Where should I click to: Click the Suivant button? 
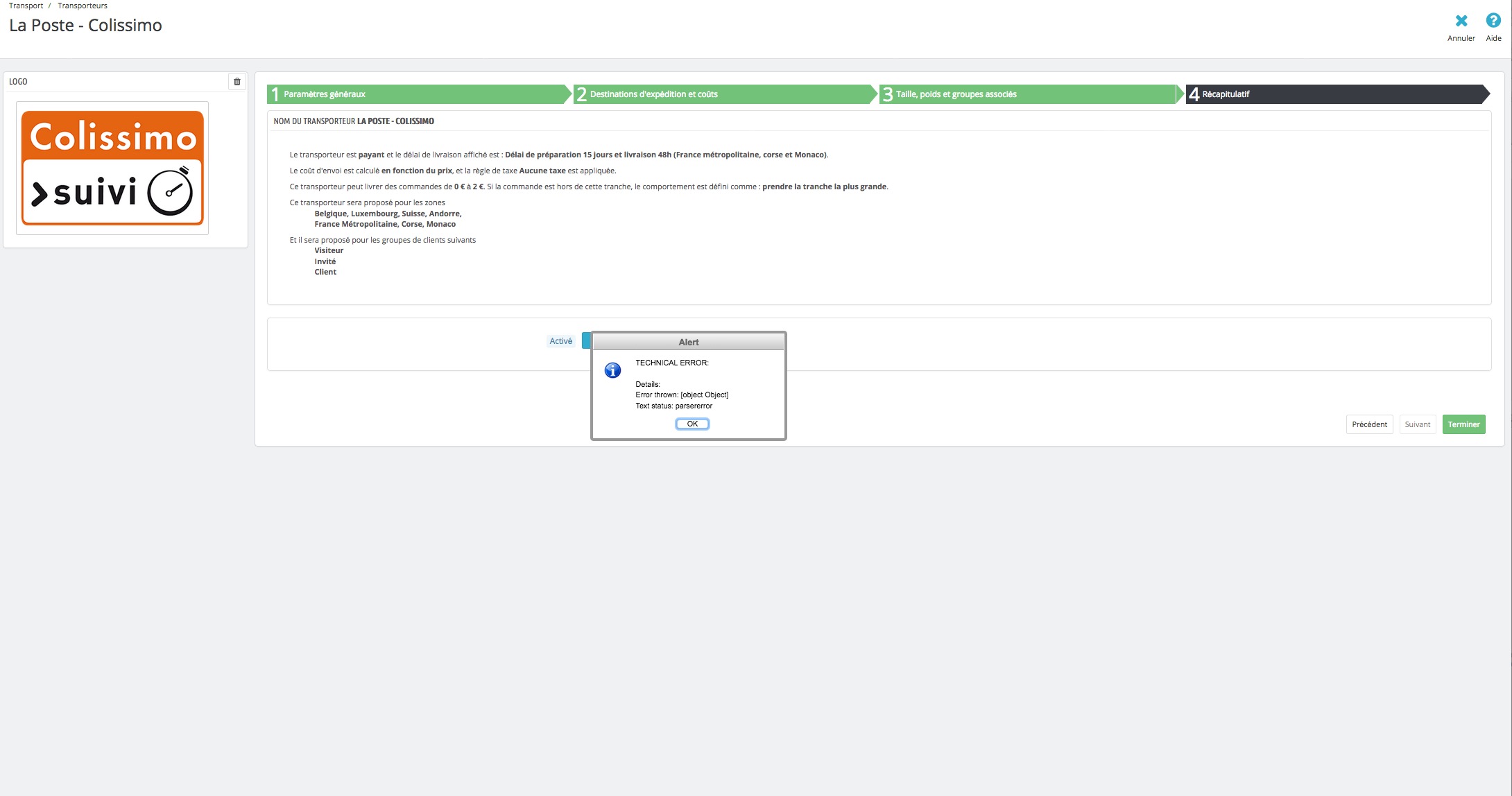(x=1417, y=424)
